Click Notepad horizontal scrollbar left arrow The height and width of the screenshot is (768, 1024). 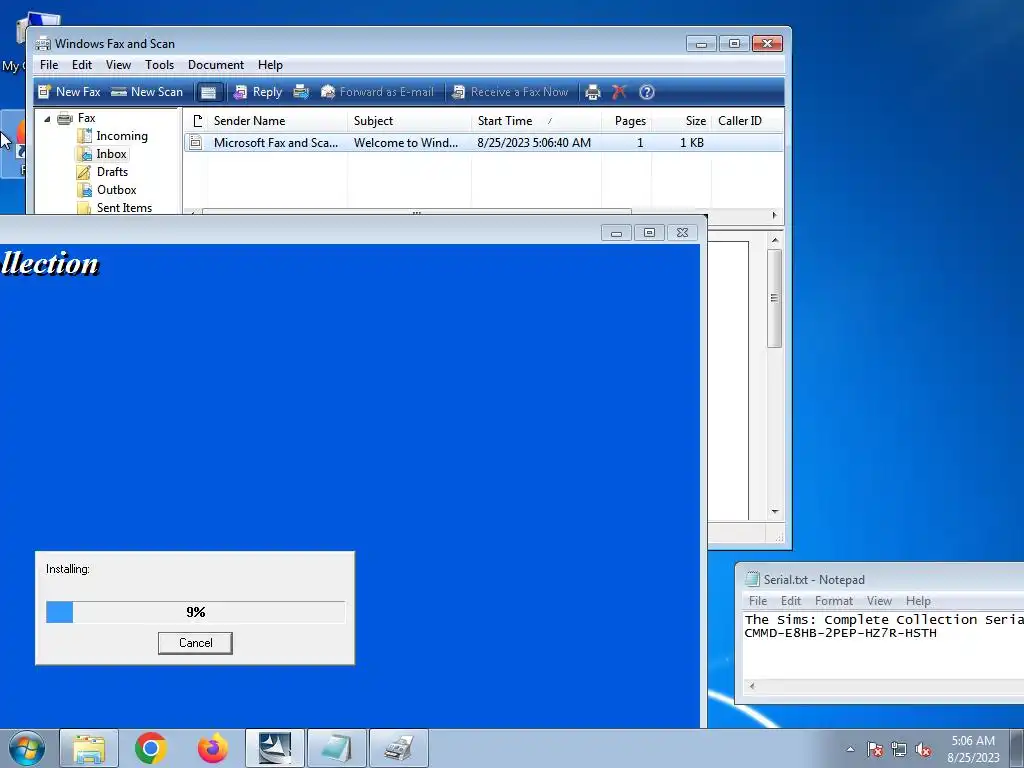tap(752, 686)
